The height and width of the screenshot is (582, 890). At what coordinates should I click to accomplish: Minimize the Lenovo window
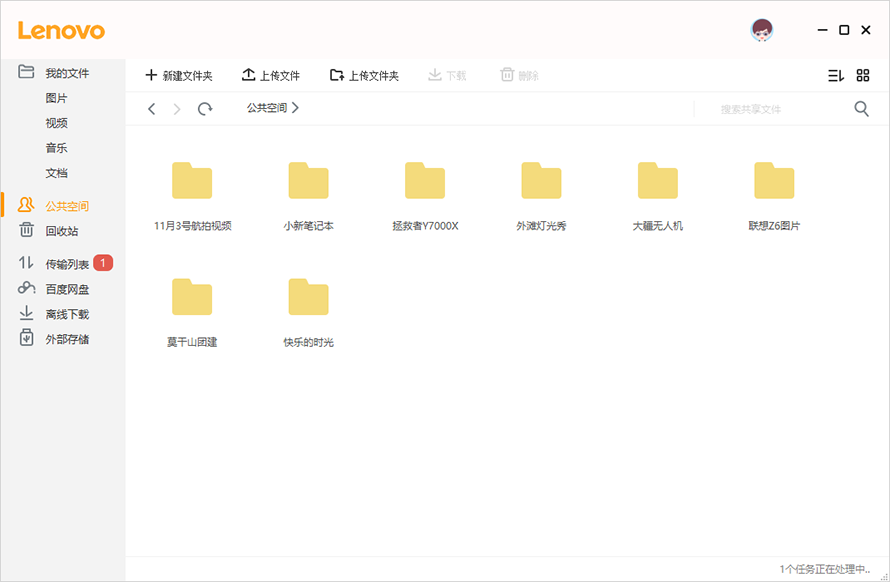point(822,30)
